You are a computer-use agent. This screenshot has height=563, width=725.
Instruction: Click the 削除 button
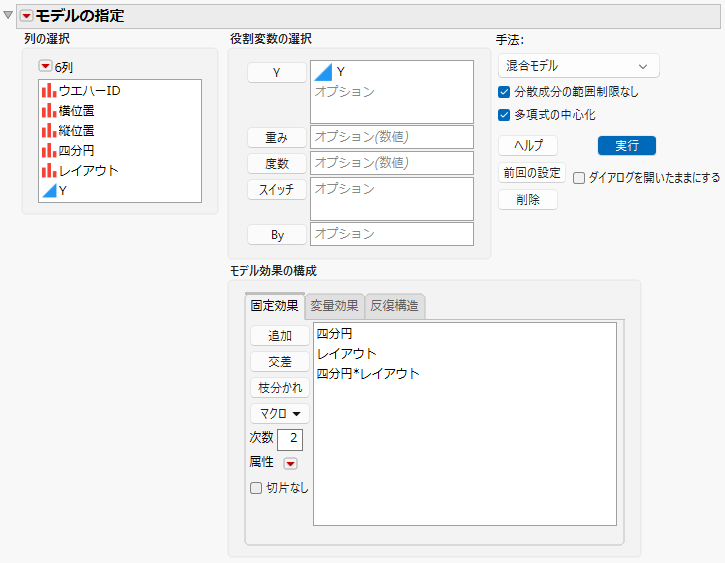click(528, 200)
